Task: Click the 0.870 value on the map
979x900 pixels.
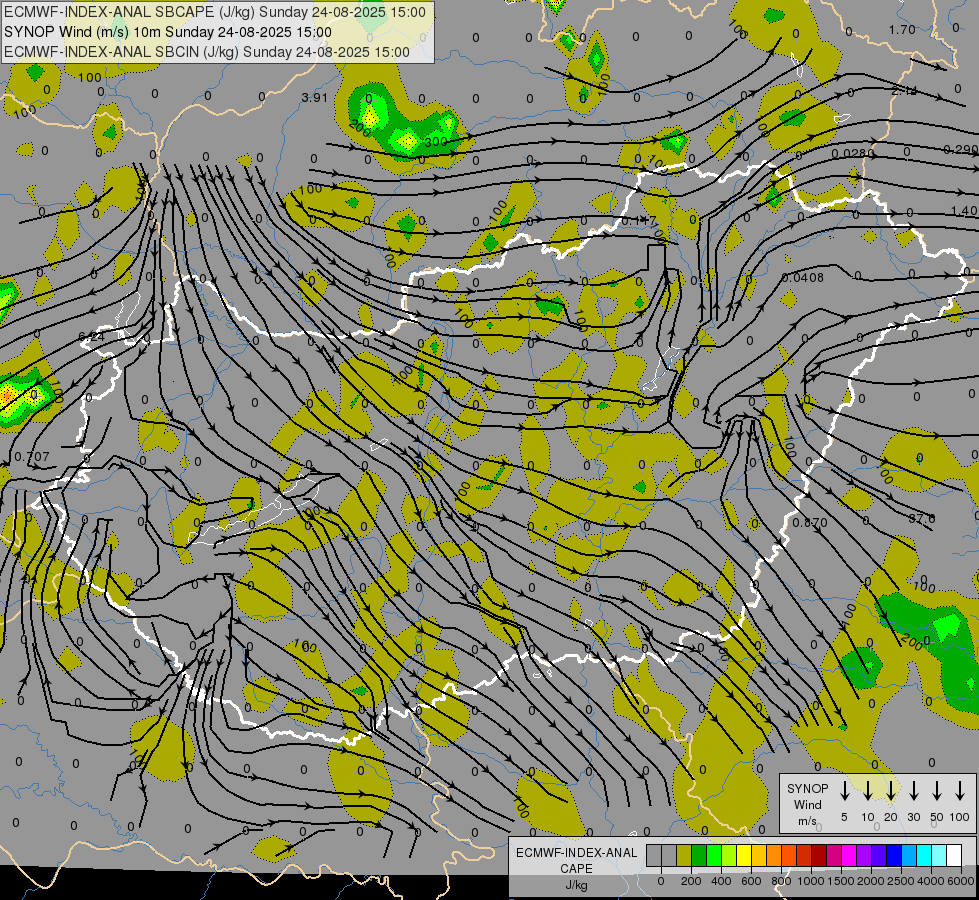Action: point(810,522)
